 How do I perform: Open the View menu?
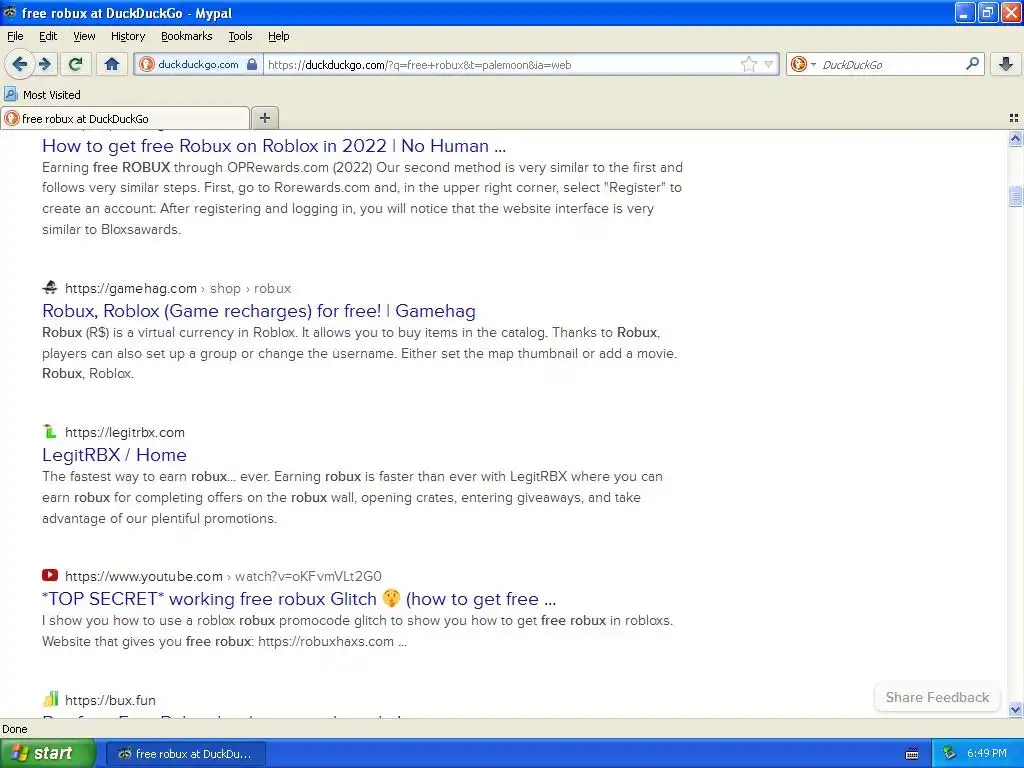[84, 36]
